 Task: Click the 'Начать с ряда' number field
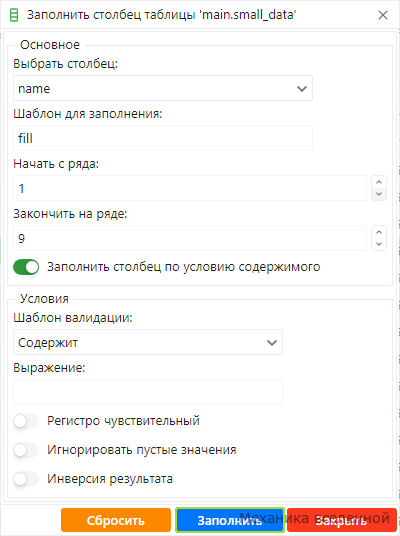point(190,188)
